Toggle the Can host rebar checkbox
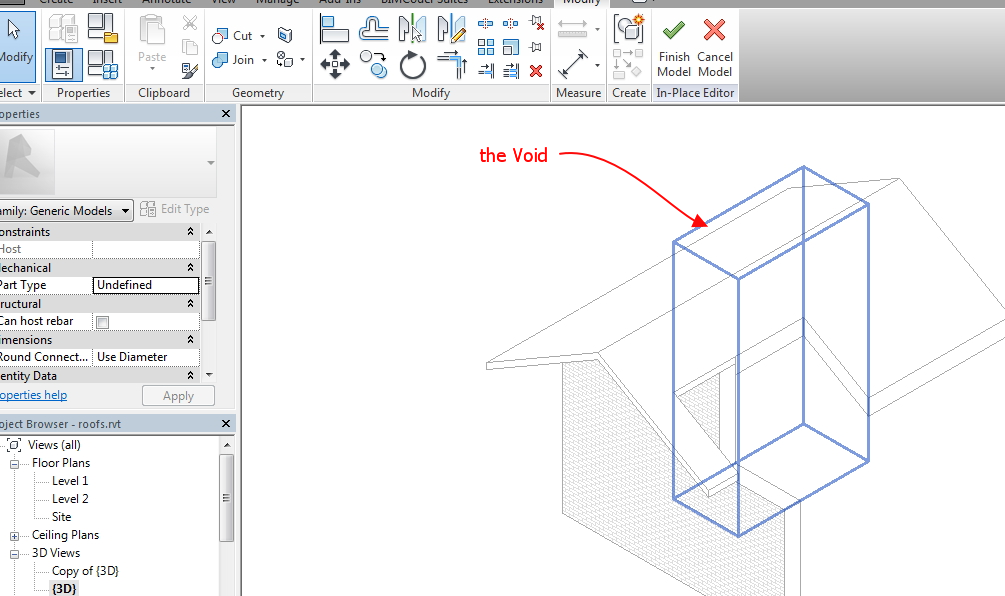This screenshot has height=596, width=1005. (103, 322)
